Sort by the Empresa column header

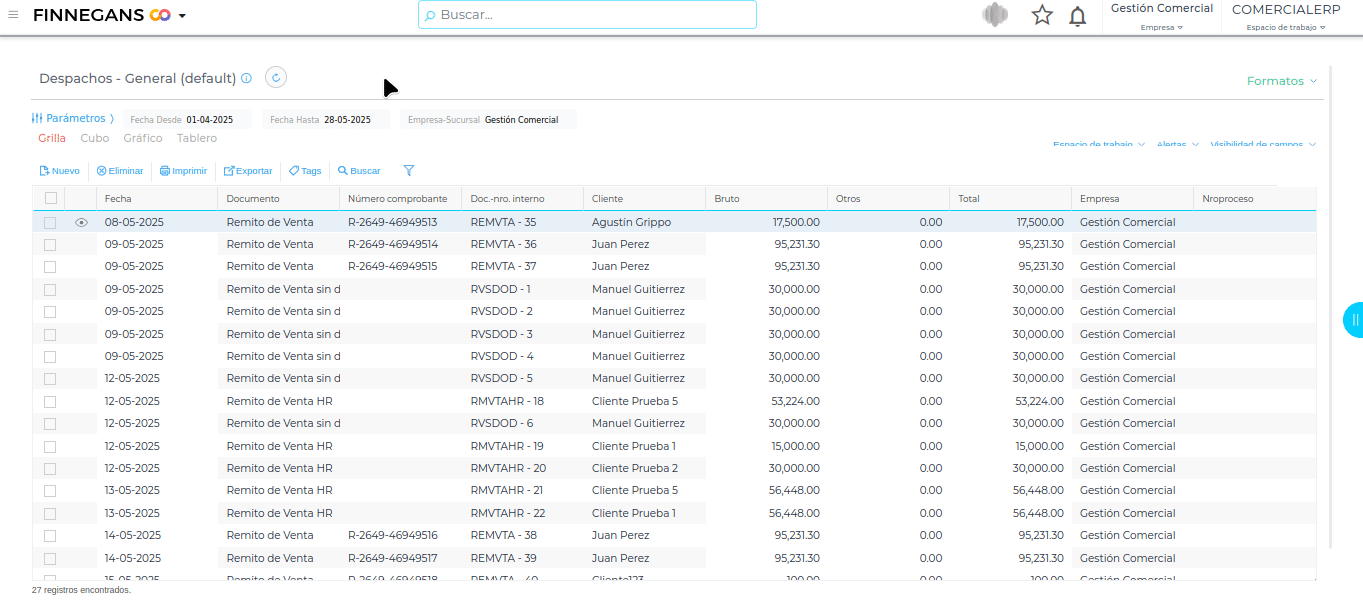[x=1133, y=198]
